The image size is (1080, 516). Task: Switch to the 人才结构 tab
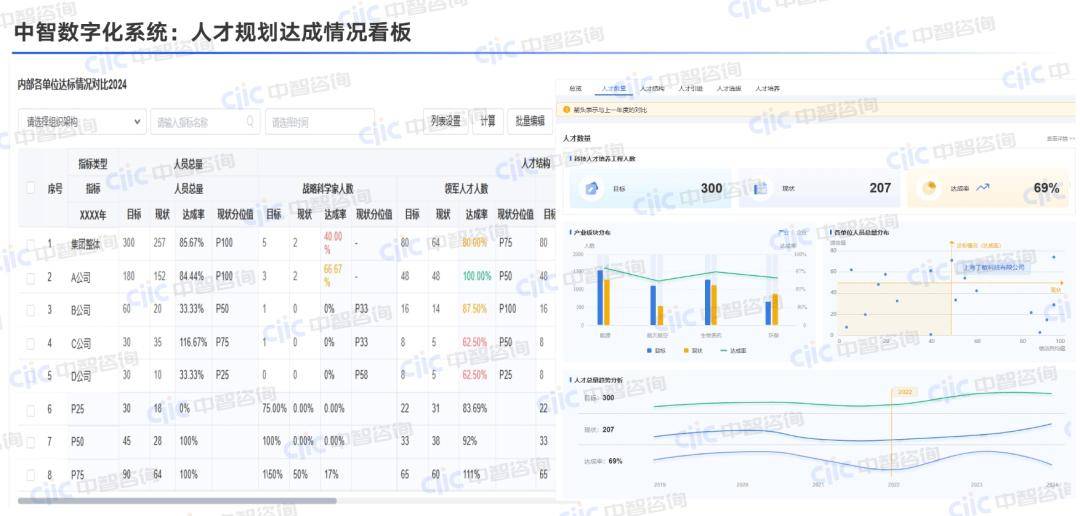pyautogui.click(x=652, y=89)
